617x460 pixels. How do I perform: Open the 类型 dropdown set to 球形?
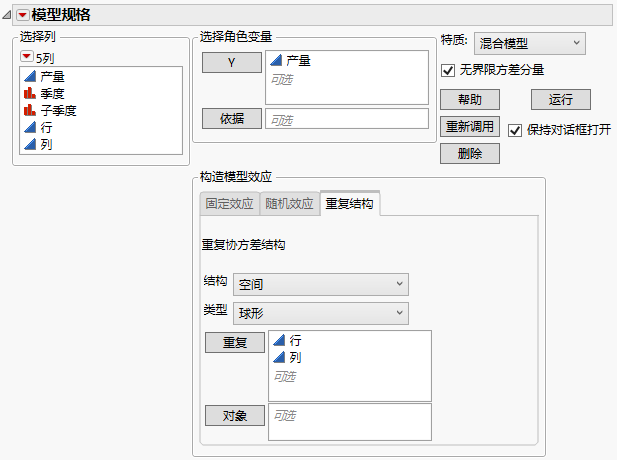(320, 314)
